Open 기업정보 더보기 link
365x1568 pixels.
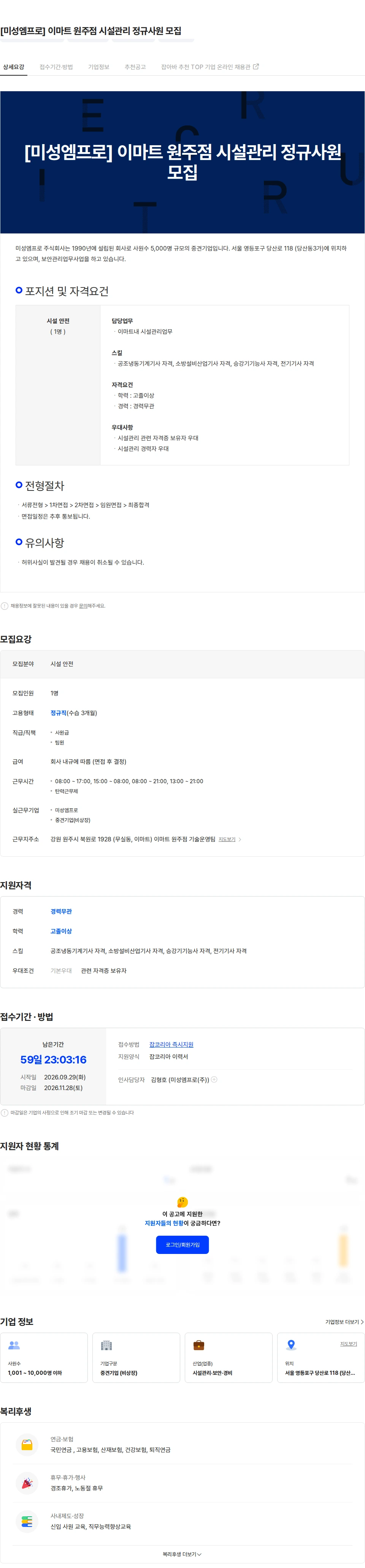(344, 1322)
